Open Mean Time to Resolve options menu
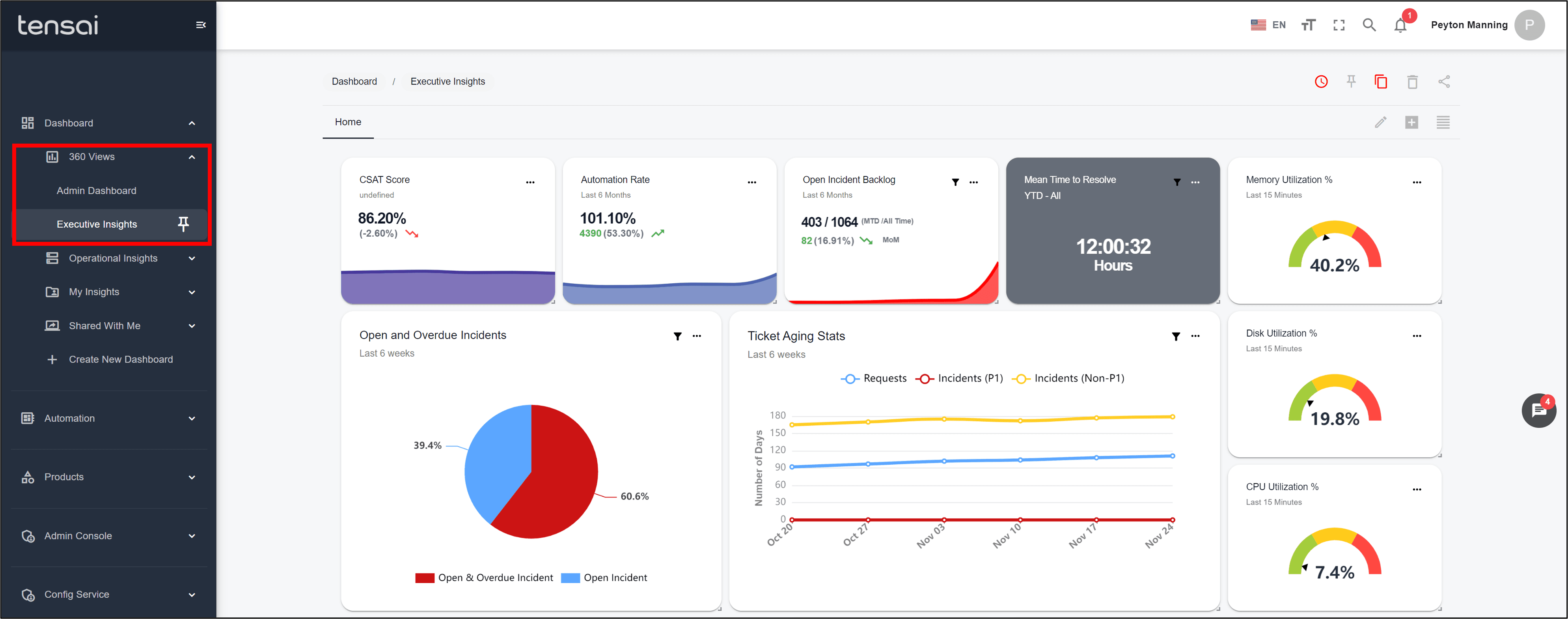The height and width of the screenshot is (619, 1568). (x=1195, y=182)
